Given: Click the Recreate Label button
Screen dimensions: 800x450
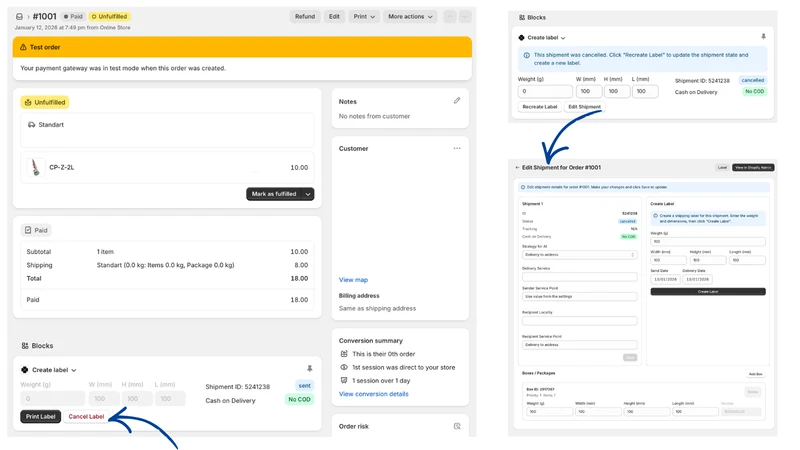Looking at the screenshot, I should click(540, 107).
